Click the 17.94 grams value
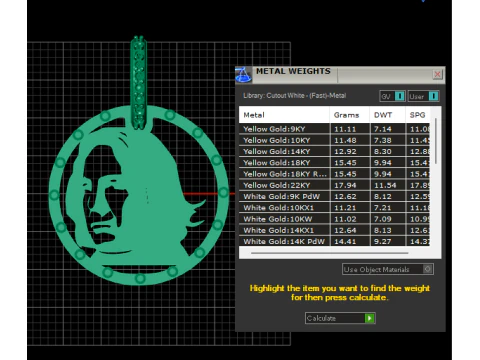480x360 pixels. click(x=345, y=185)
